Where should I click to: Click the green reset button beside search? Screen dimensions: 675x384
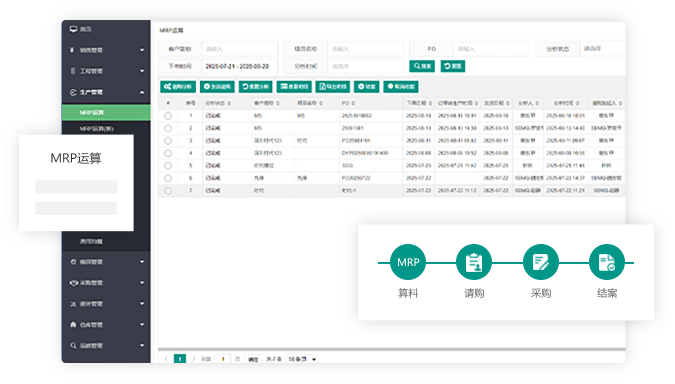click(x=452, y=66)
